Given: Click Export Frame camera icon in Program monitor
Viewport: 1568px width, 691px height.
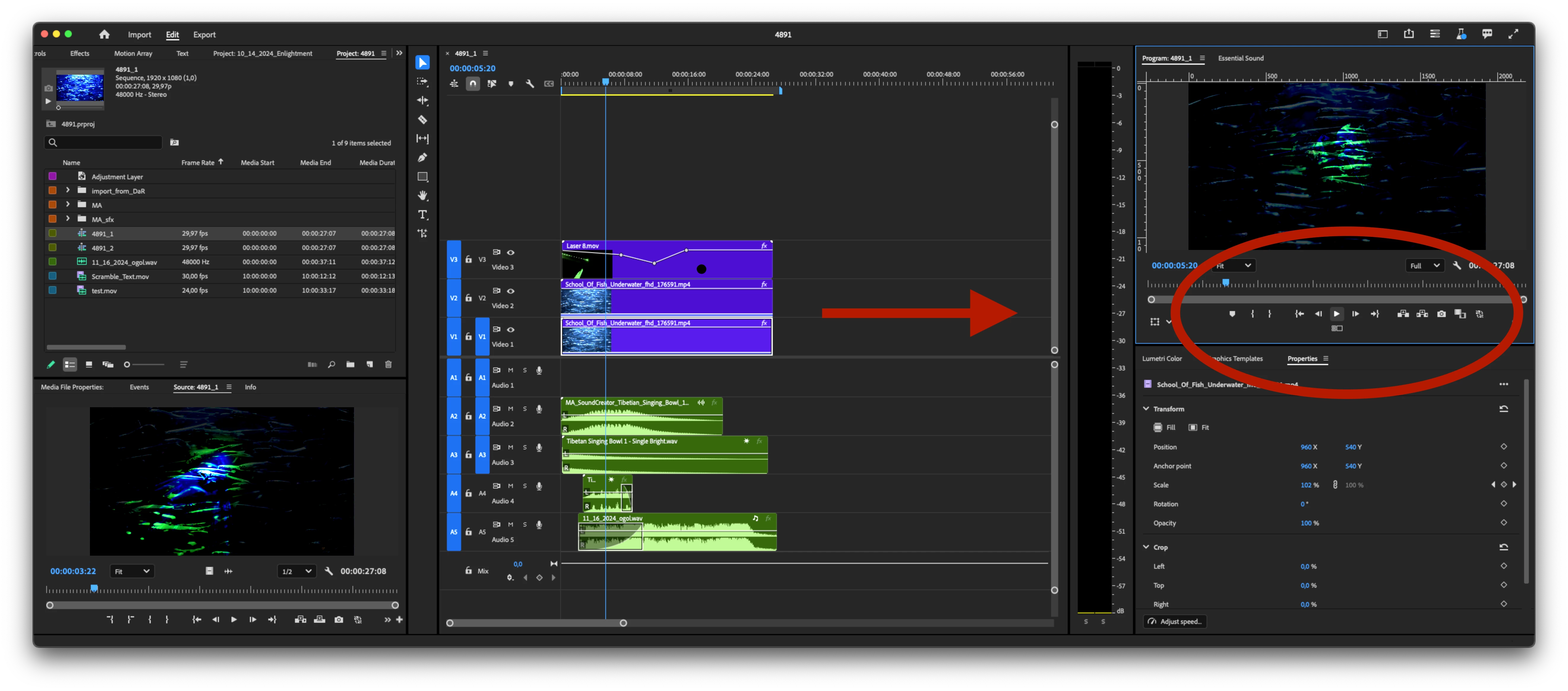Looking at the screenshot, I should (x=1441, y=314).
